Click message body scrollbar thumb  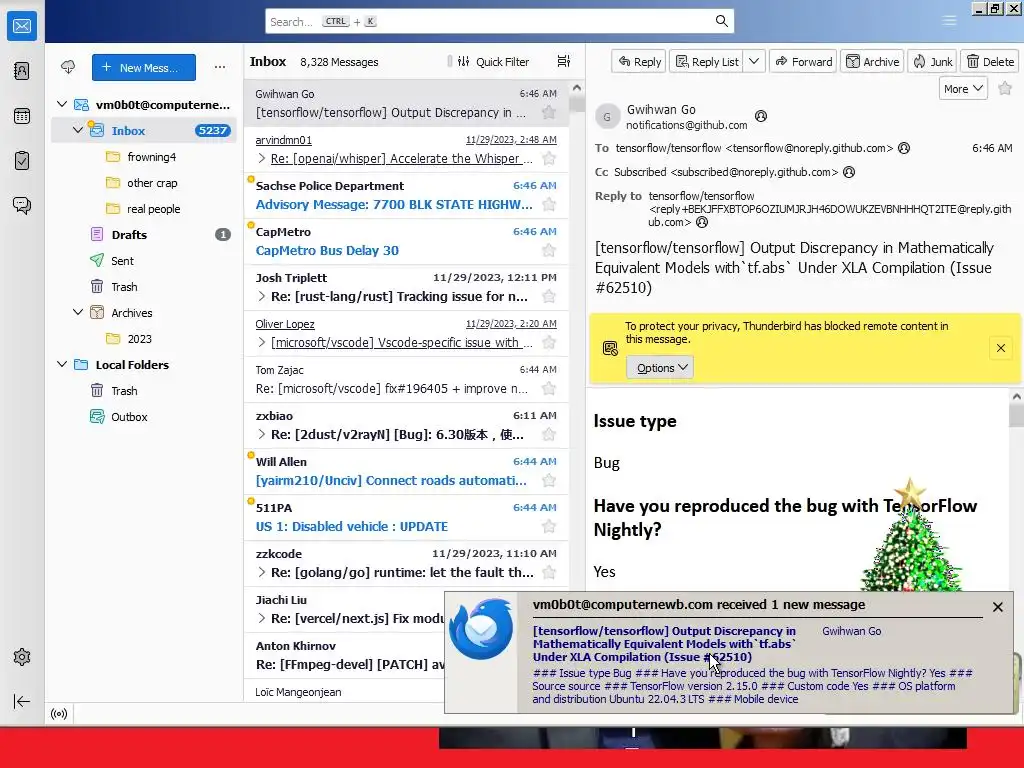coord(1016,416)
